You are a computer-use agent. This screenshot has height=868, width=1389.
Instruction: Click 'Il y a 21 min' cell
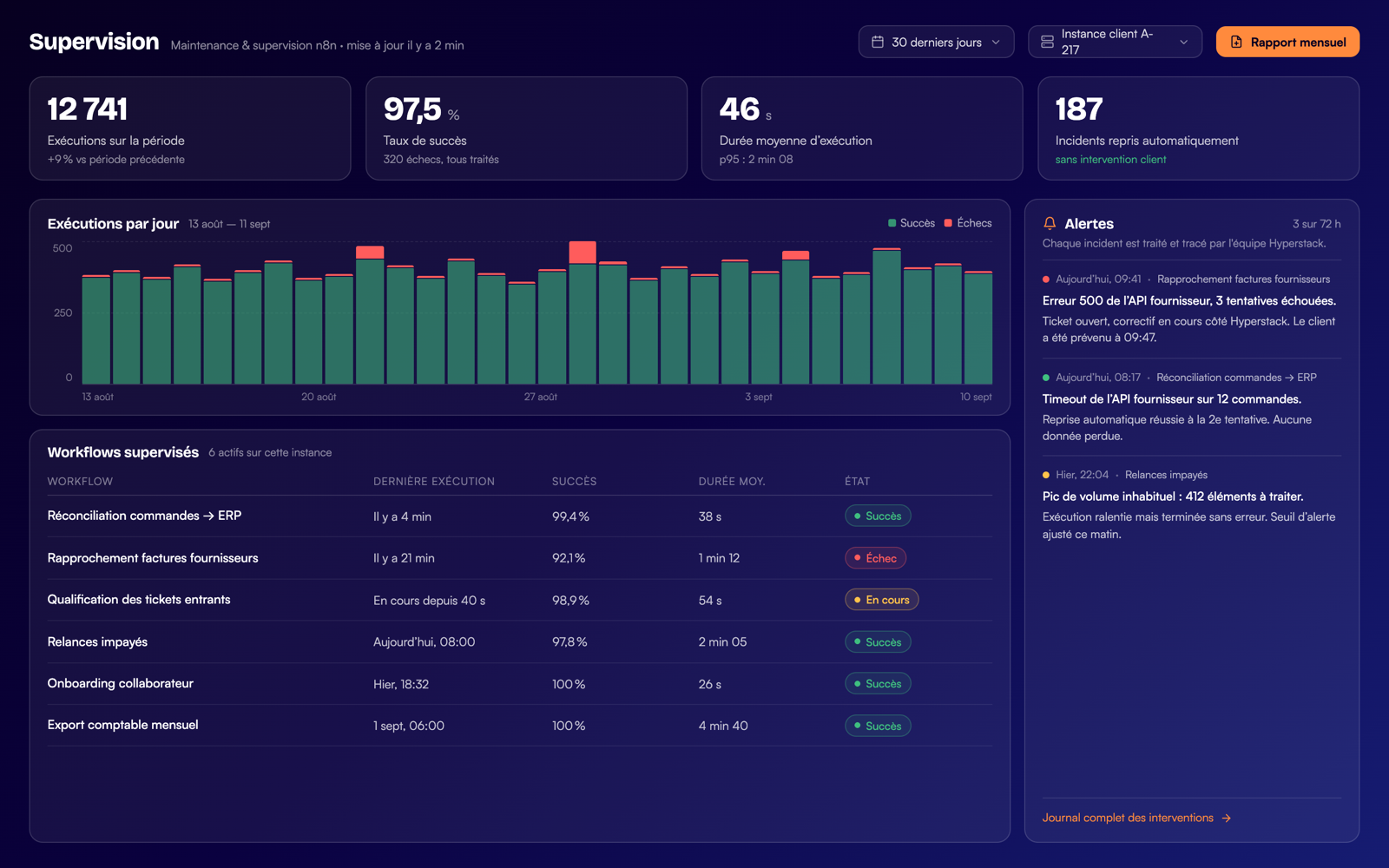coord(404,558)
